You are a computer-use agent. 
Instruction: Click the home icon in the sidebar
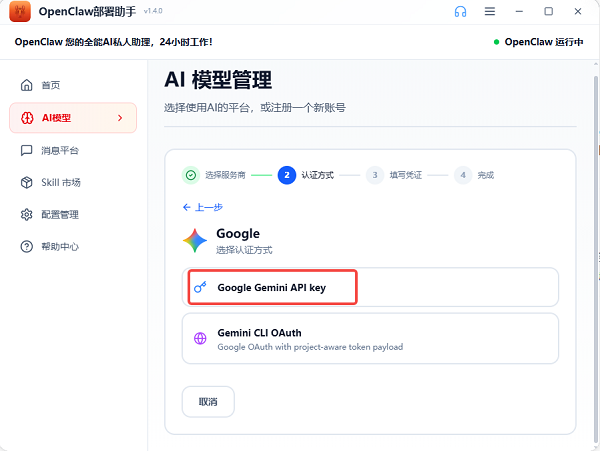26,85
